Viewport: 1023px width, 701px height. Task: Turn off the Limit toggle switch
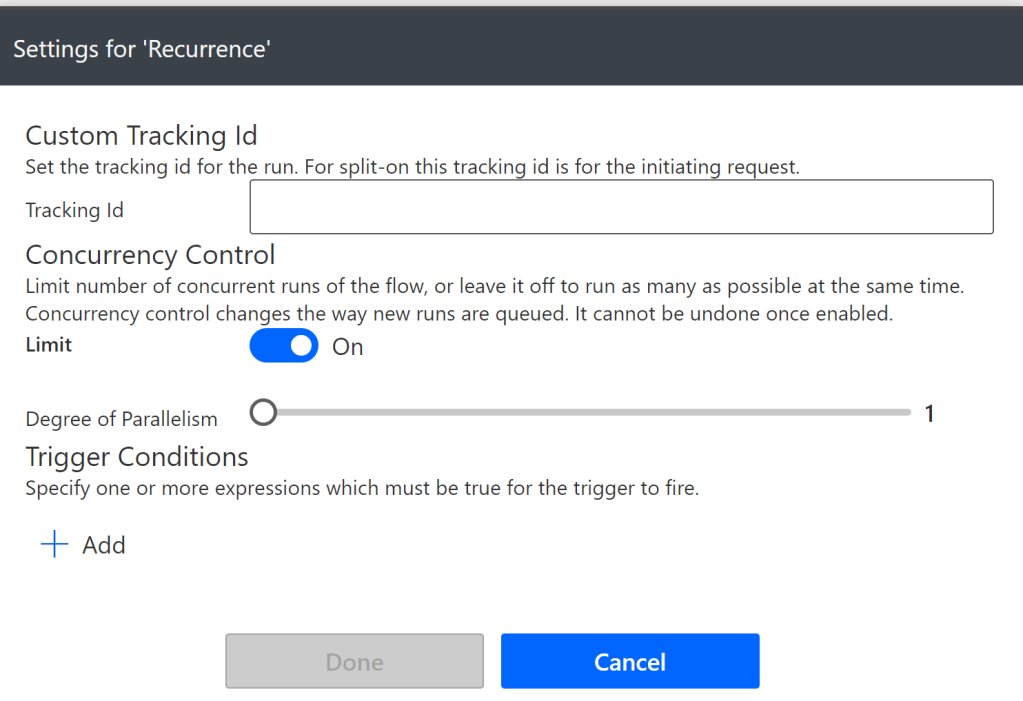[283, 347]
